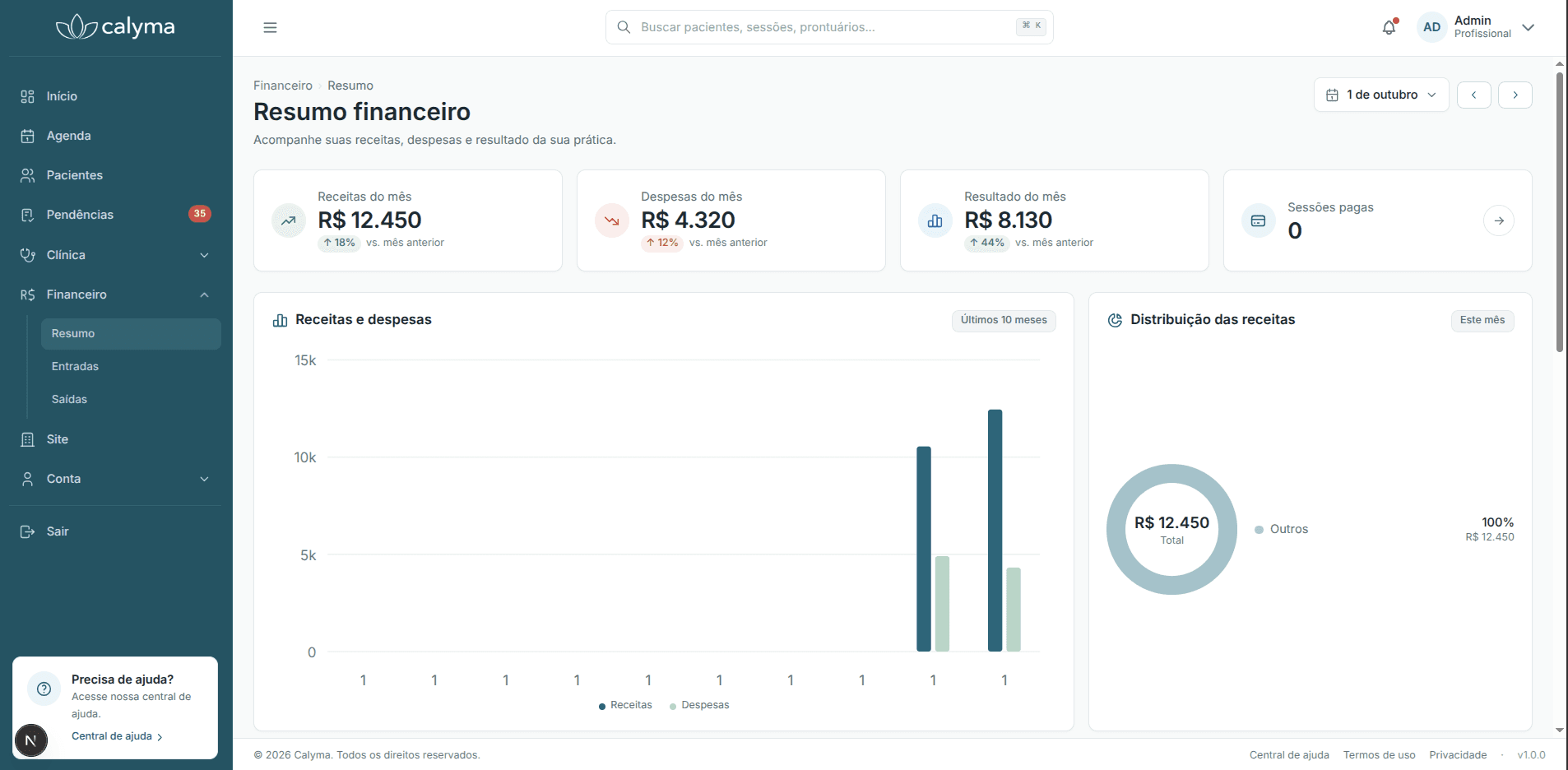Image resolution: width=1568 pixels, height=770 pixels.
Task: Open the 1 de outubro date dropdown
Action: pos(1381,95)
